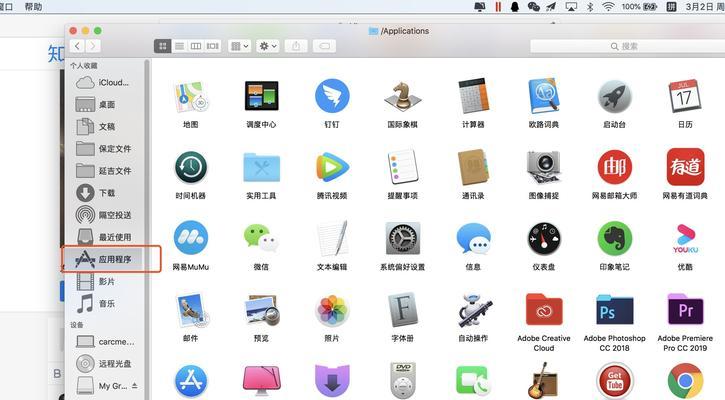Viewport: 725px width, 400px height.
Task: Open 系统偏好设置 System Preferences
Action: (x=403, y=239)
